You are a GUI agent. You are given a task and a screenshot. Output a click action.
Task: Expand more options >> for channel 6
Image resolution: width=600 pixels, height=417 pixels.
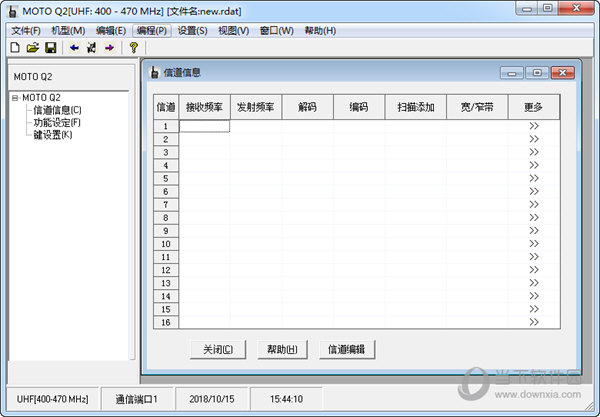point(534,191)
